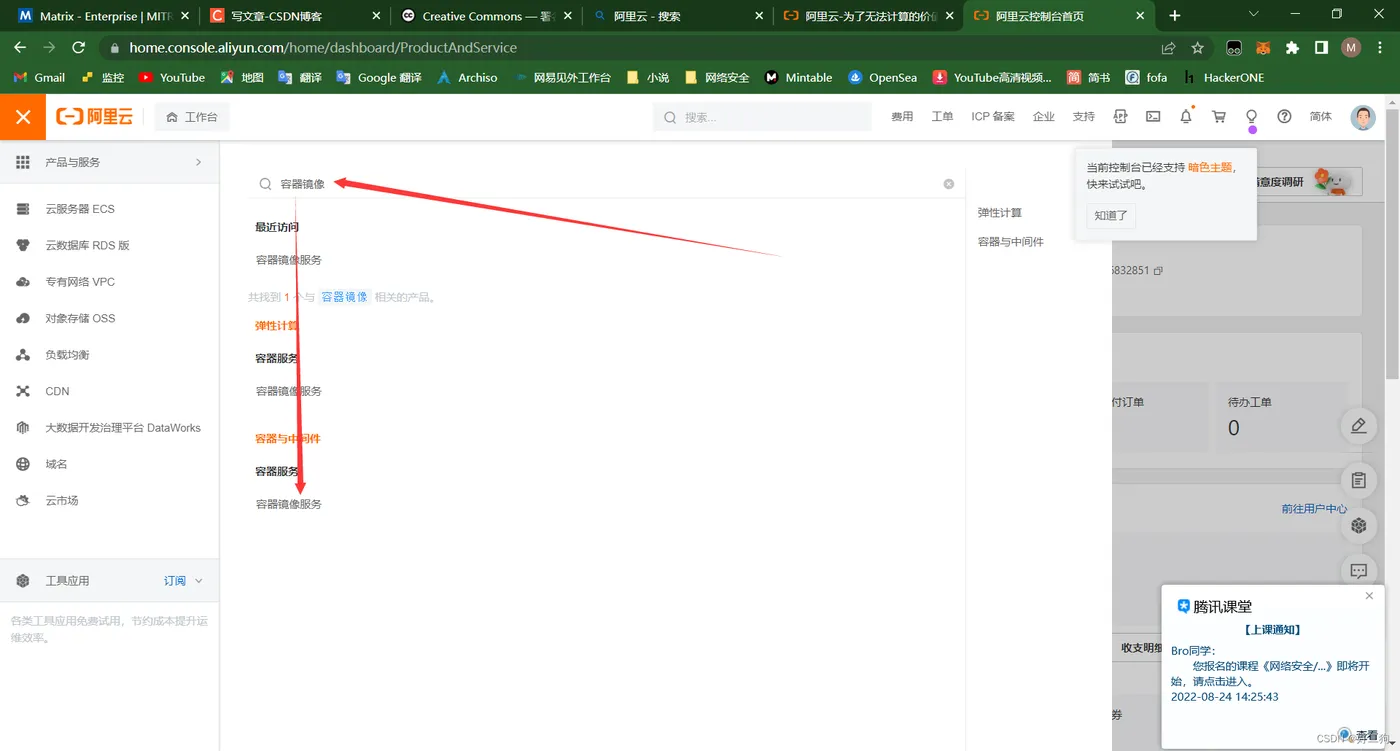Viewport: 1400px width, 751px height.
Task: Switch to 写文章-CSDN博客 tab
Action: (x=295, y=16)
